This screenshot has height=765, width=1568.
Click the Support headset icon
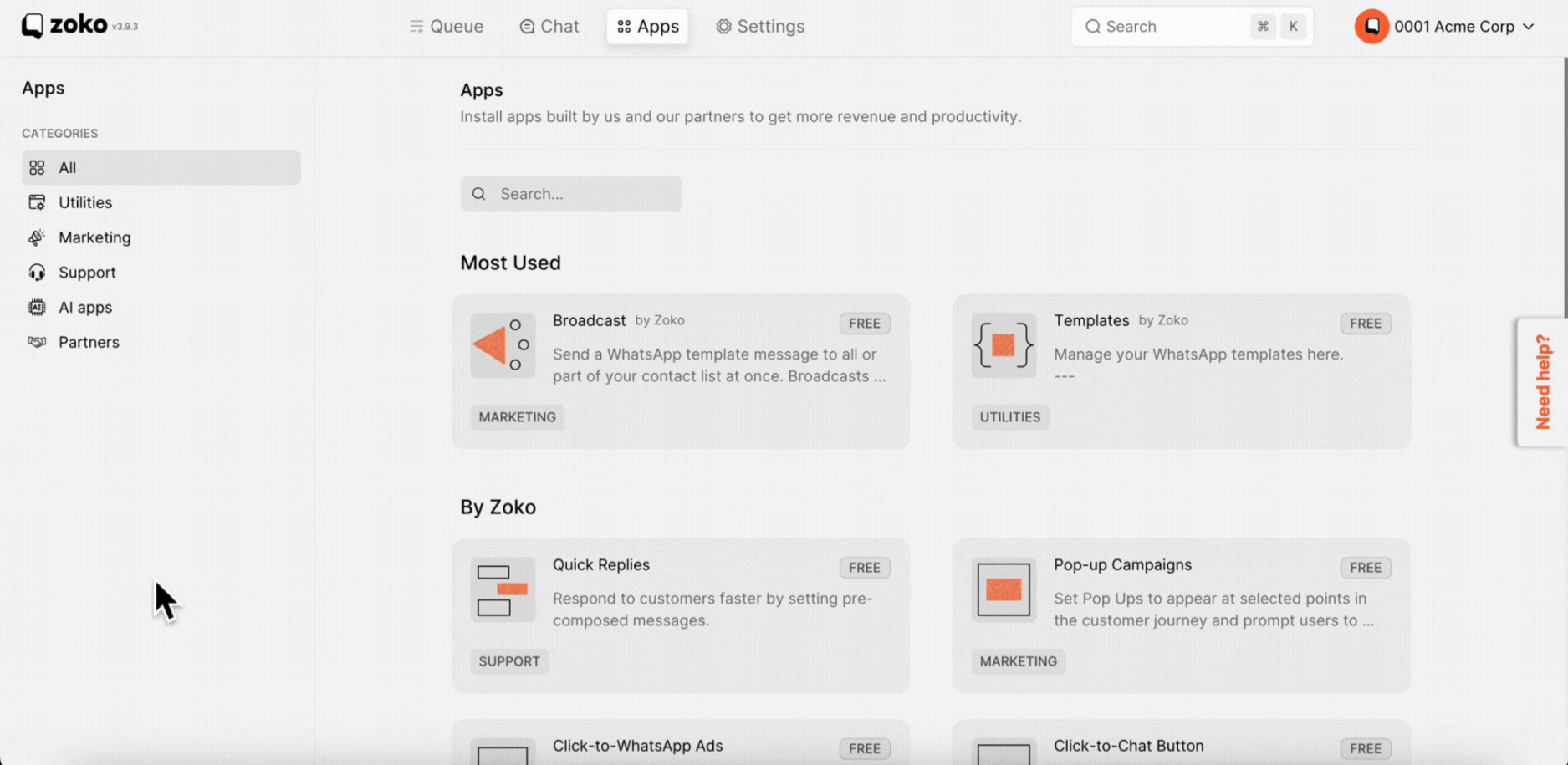(x=37, y=273)
